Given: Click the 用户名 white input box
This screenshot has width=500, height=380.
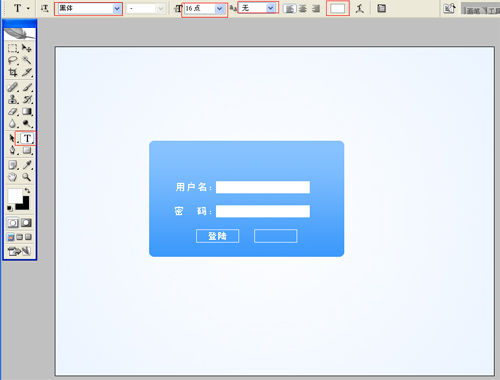Looking at the screenshot, I should tap(263, 187).
